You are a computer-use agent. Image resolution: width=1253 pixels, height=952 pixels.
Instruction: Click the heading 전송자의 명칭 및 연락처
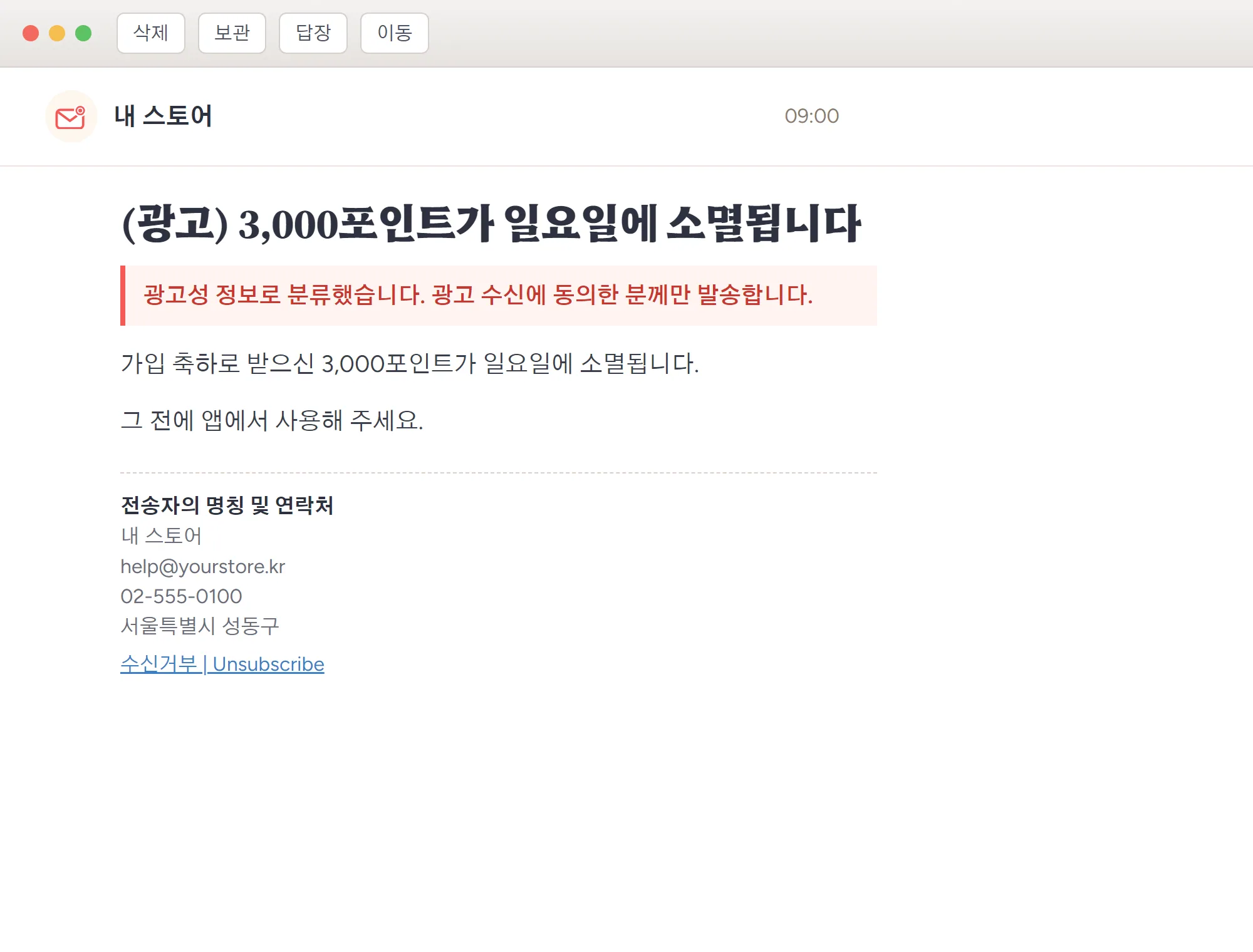[x=227, y=505]
